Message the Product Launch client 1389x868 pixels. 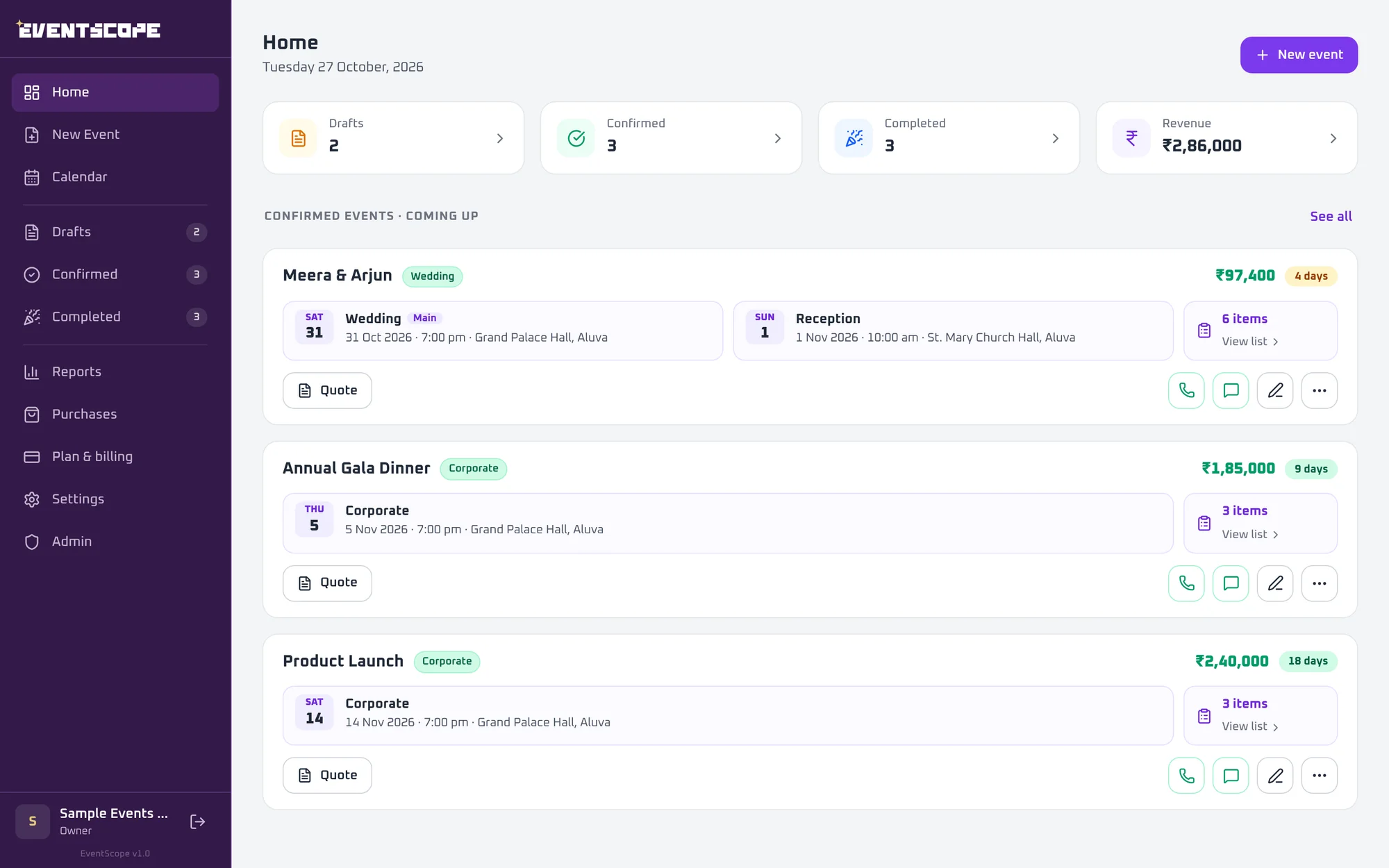(1231, 775)
